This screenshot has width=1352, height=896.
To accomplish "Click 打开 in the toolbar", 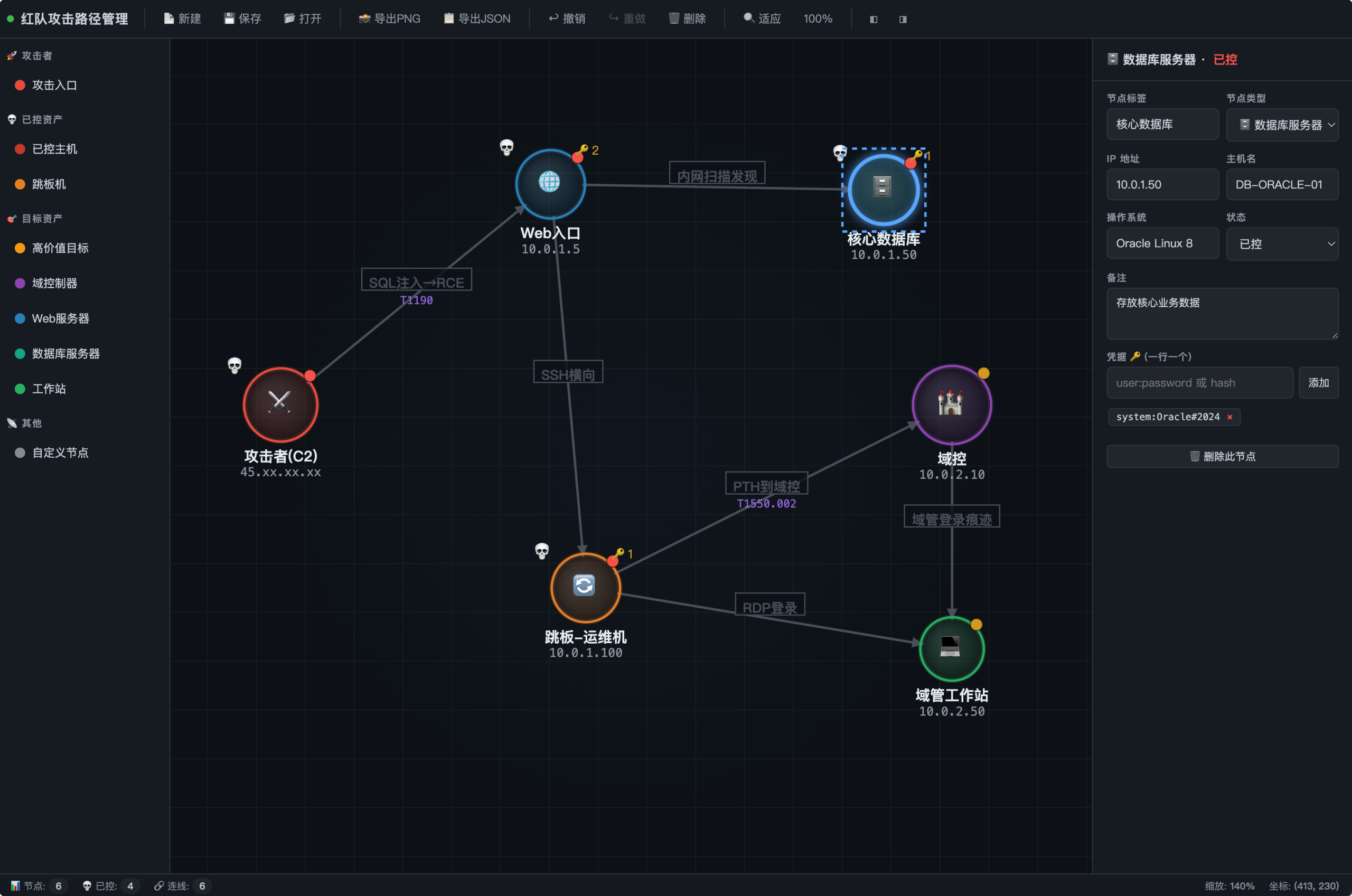I will 303,19.
